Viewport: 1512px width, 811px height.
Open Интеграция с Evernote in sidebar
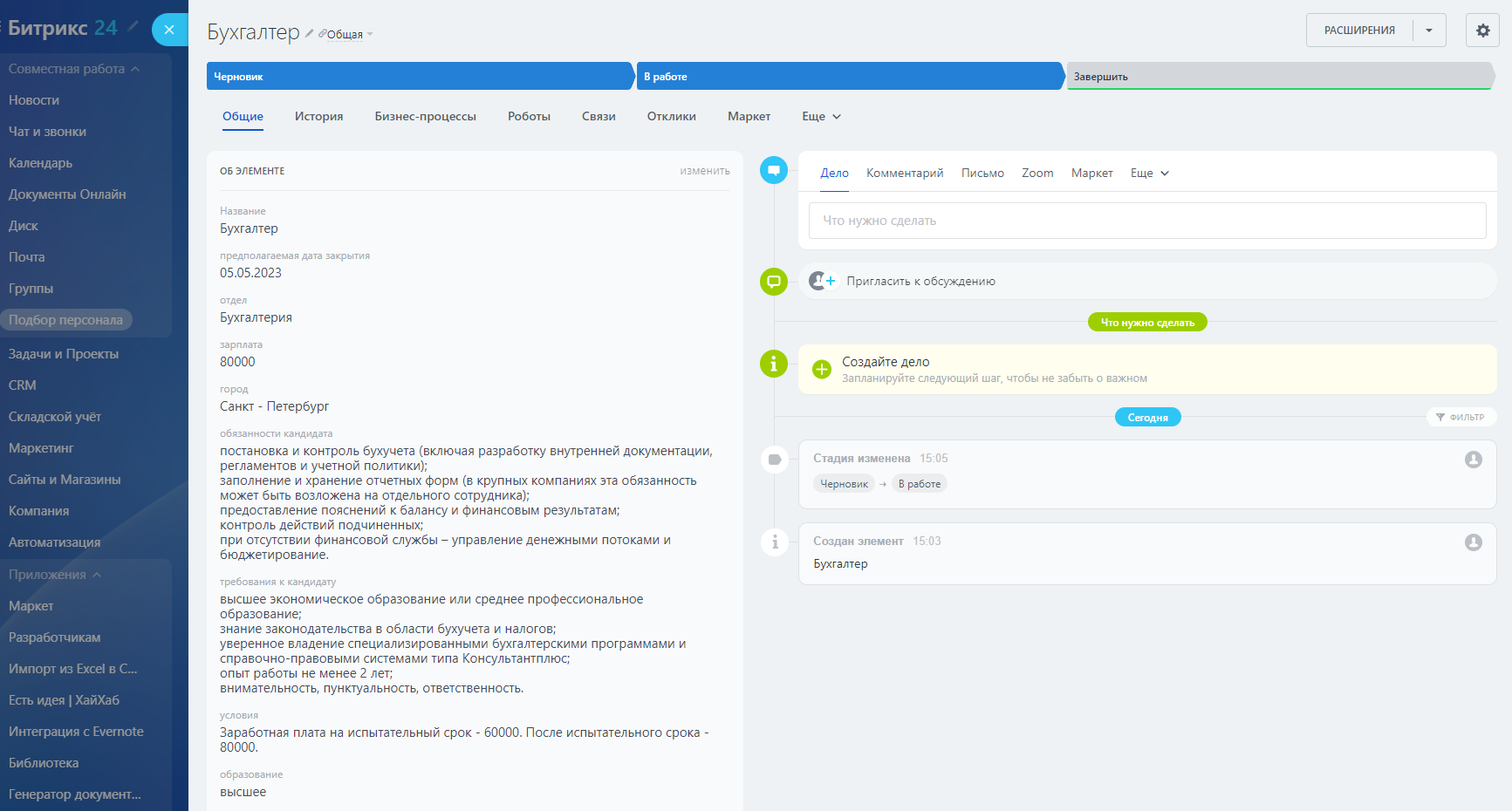click(76, 732)
